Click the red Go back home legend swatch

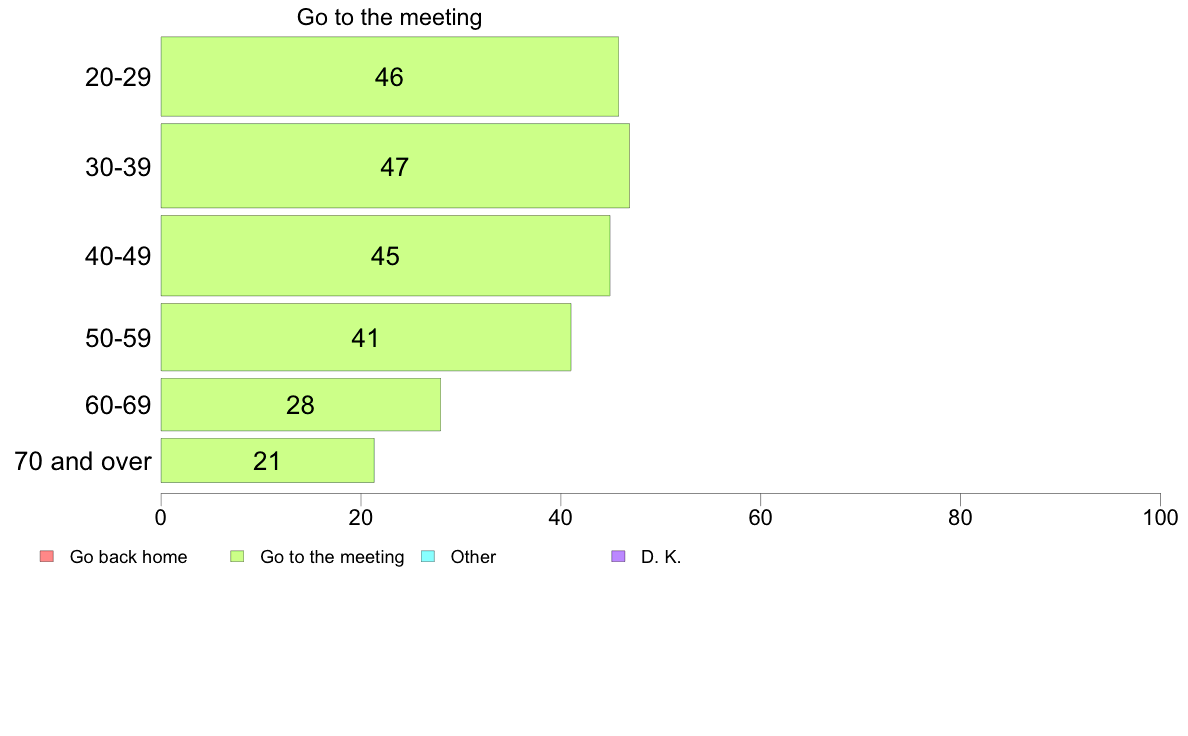[x=47, y=556]
